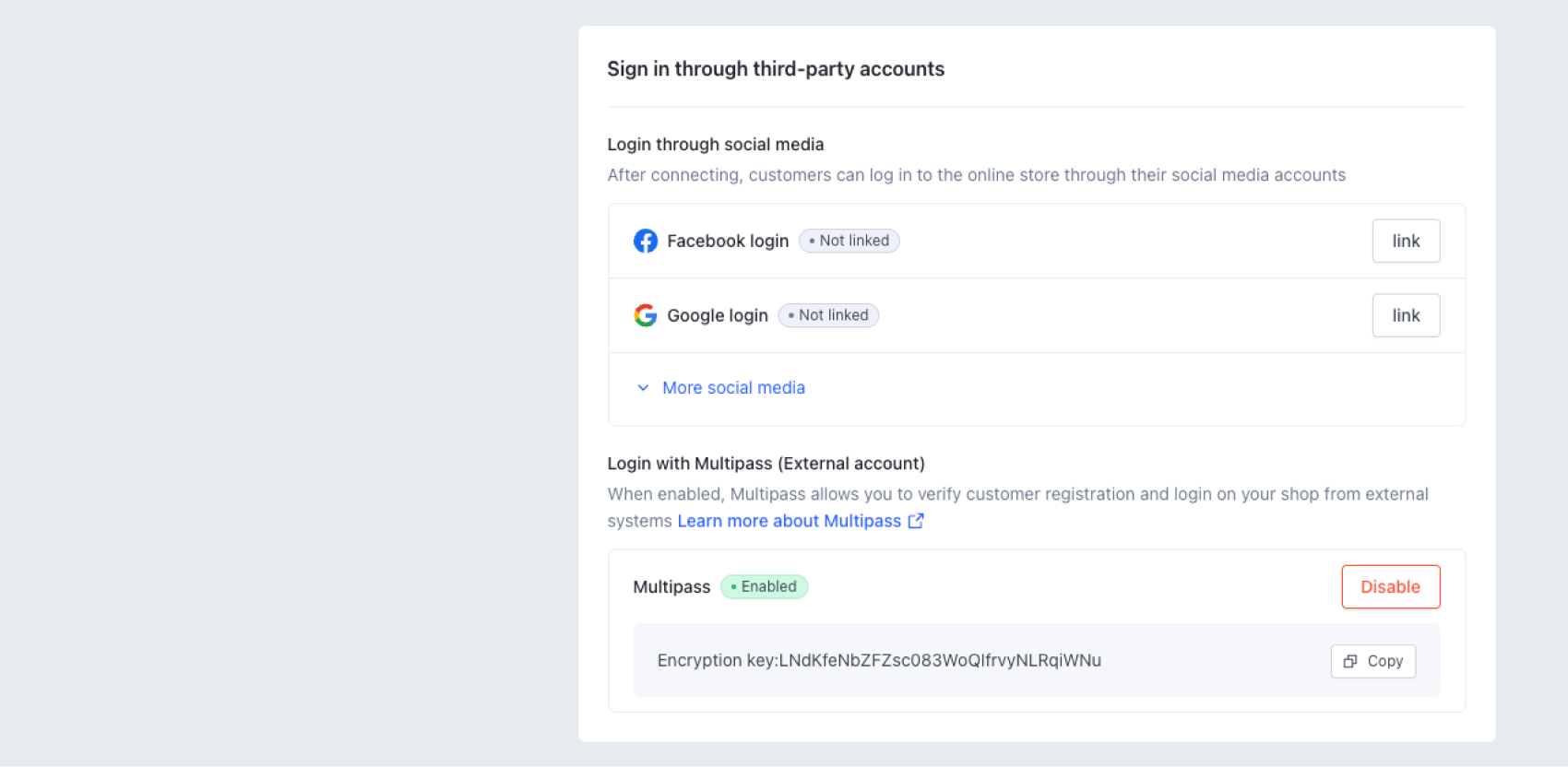Click the Google logo icon
This screenshot has height=767, width=1568.
tap(646, 315)
